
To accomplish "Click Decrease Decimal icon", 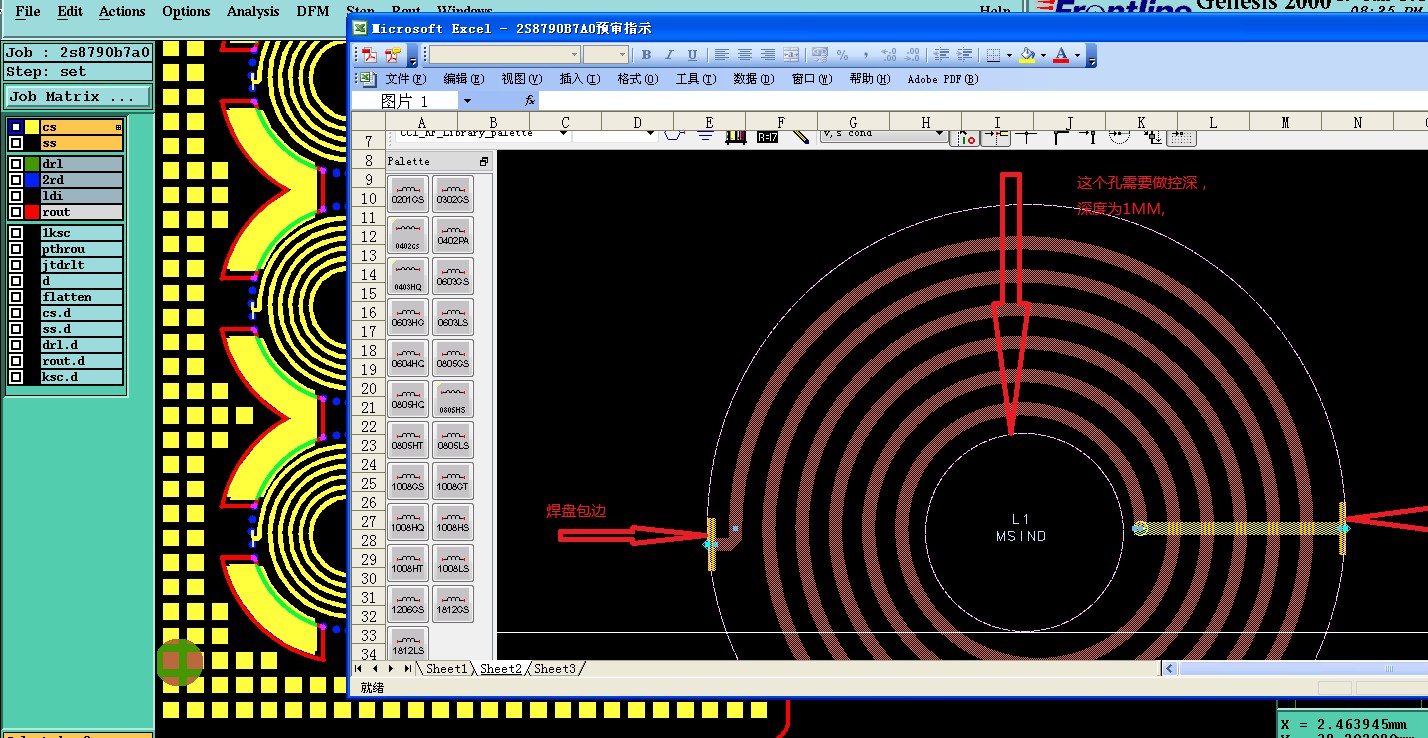I will pyautogui.click(x=913, y=55).
